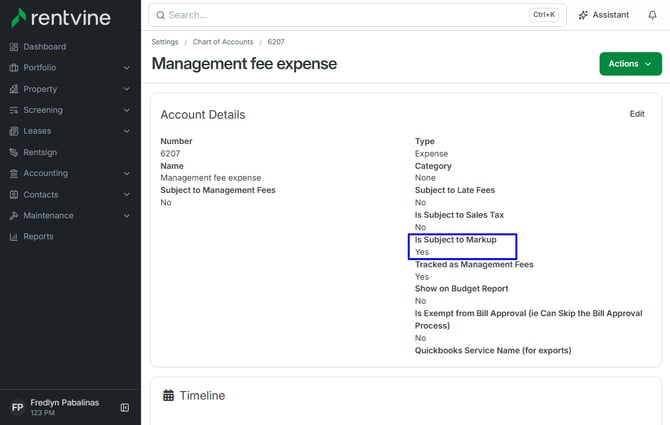Viewport: 670px width, 425px height.
Task: Collapse sidebar with panel toggle icon
Action: click(x=125, y=407)
